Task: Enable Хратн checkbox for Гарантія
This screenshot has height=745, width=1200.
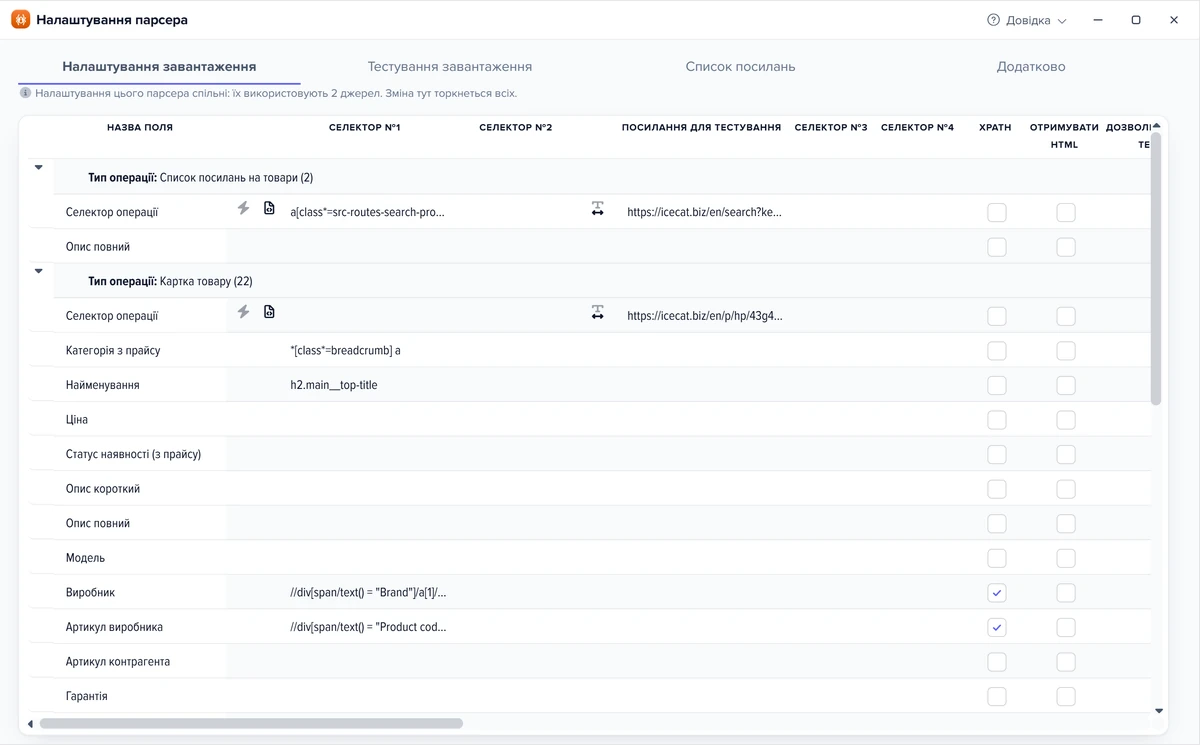Action: coord(997,696)
